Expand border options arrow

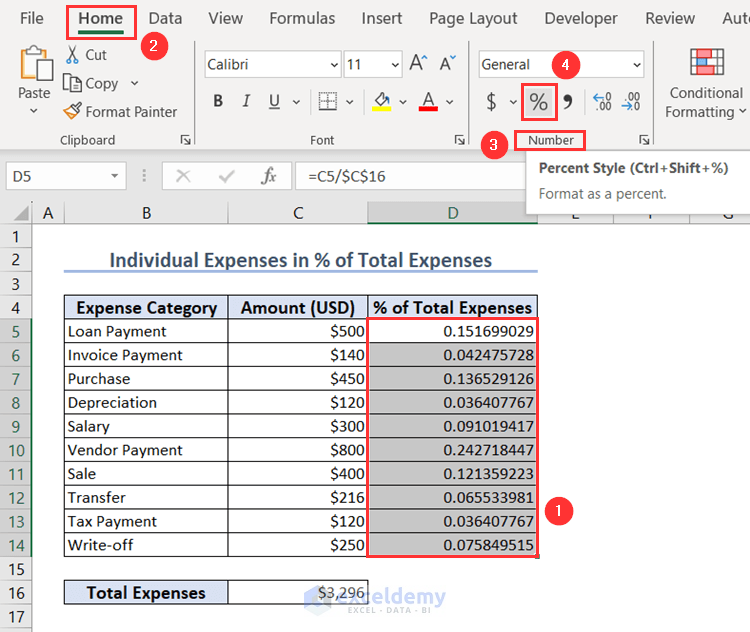(350, 102)
